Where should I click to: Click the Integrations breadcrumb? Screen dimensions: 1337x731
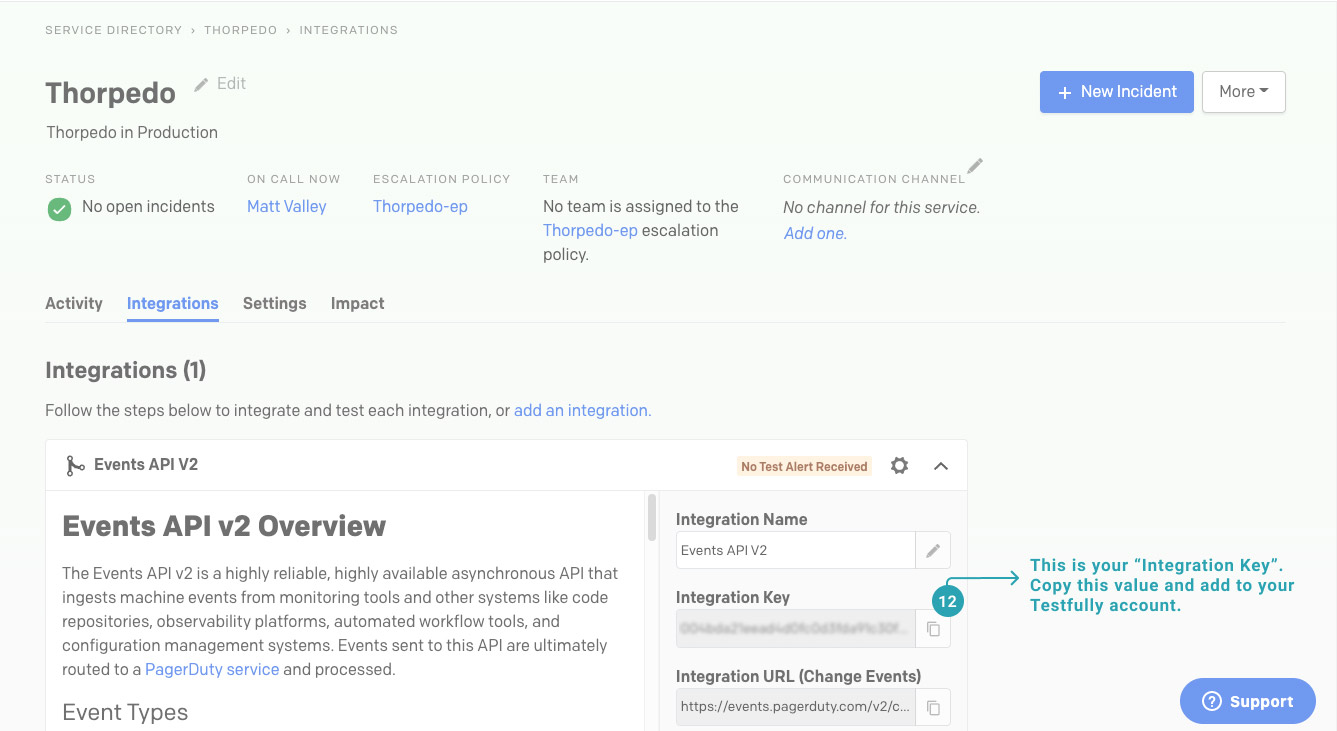pyautogui.click(x=349, y=30)
